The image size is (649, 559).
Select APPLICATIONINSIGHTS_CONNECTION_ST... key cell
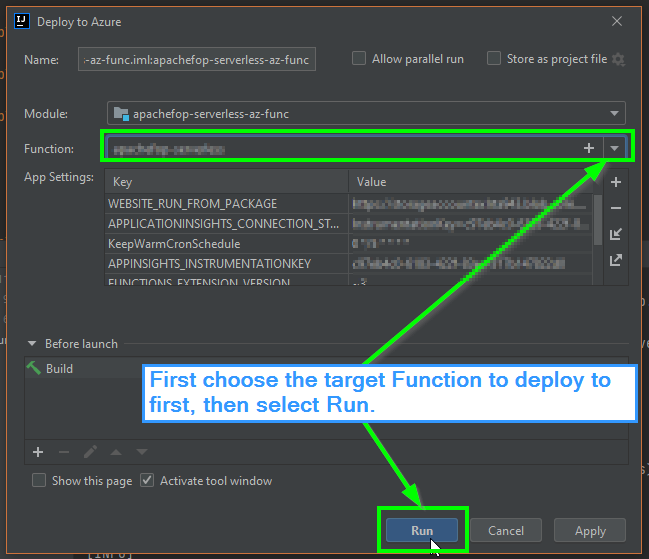tap(226, 223)
